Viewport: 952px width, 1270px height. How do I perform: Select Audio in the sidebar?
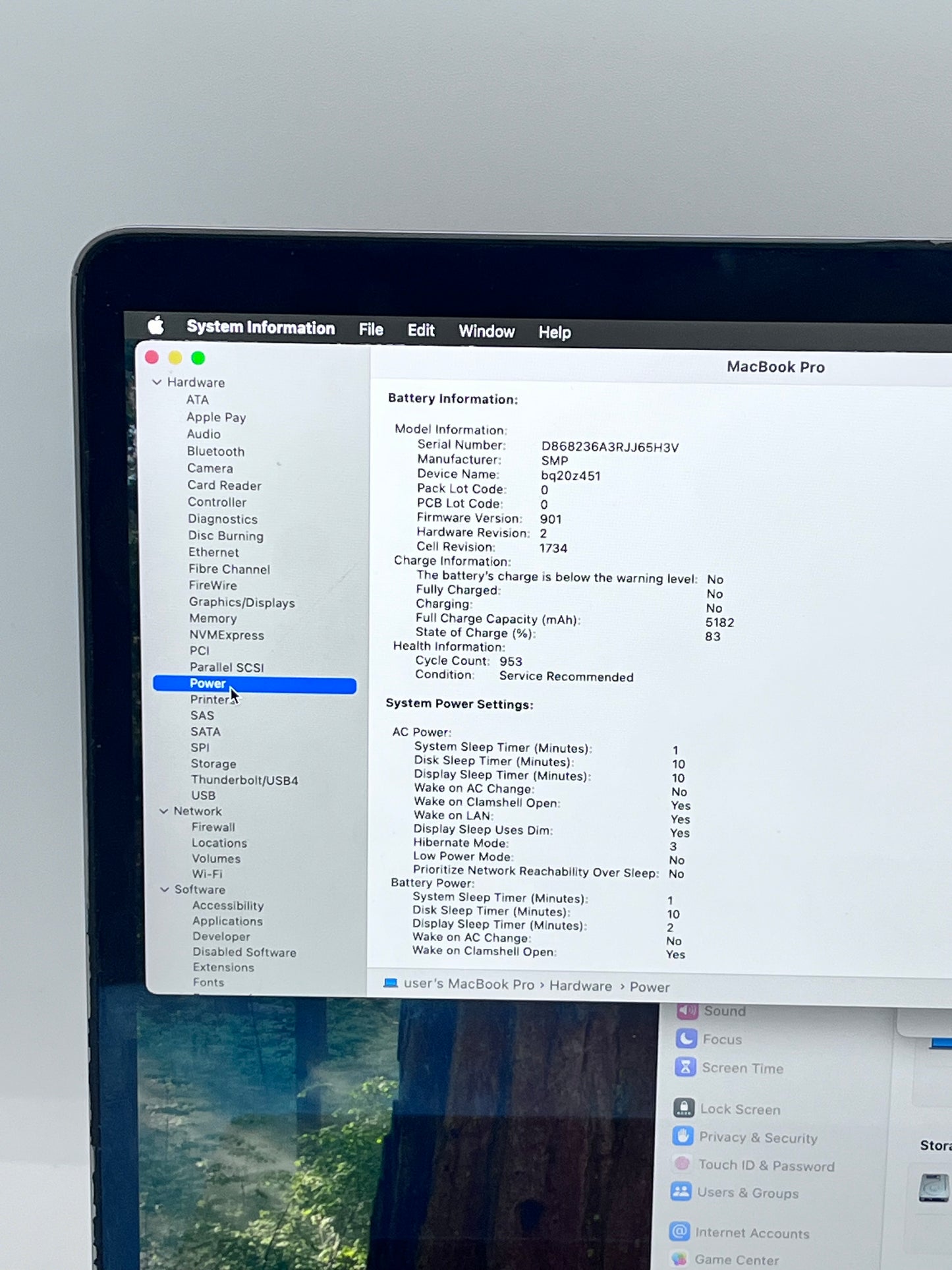[x=204, y=434]
